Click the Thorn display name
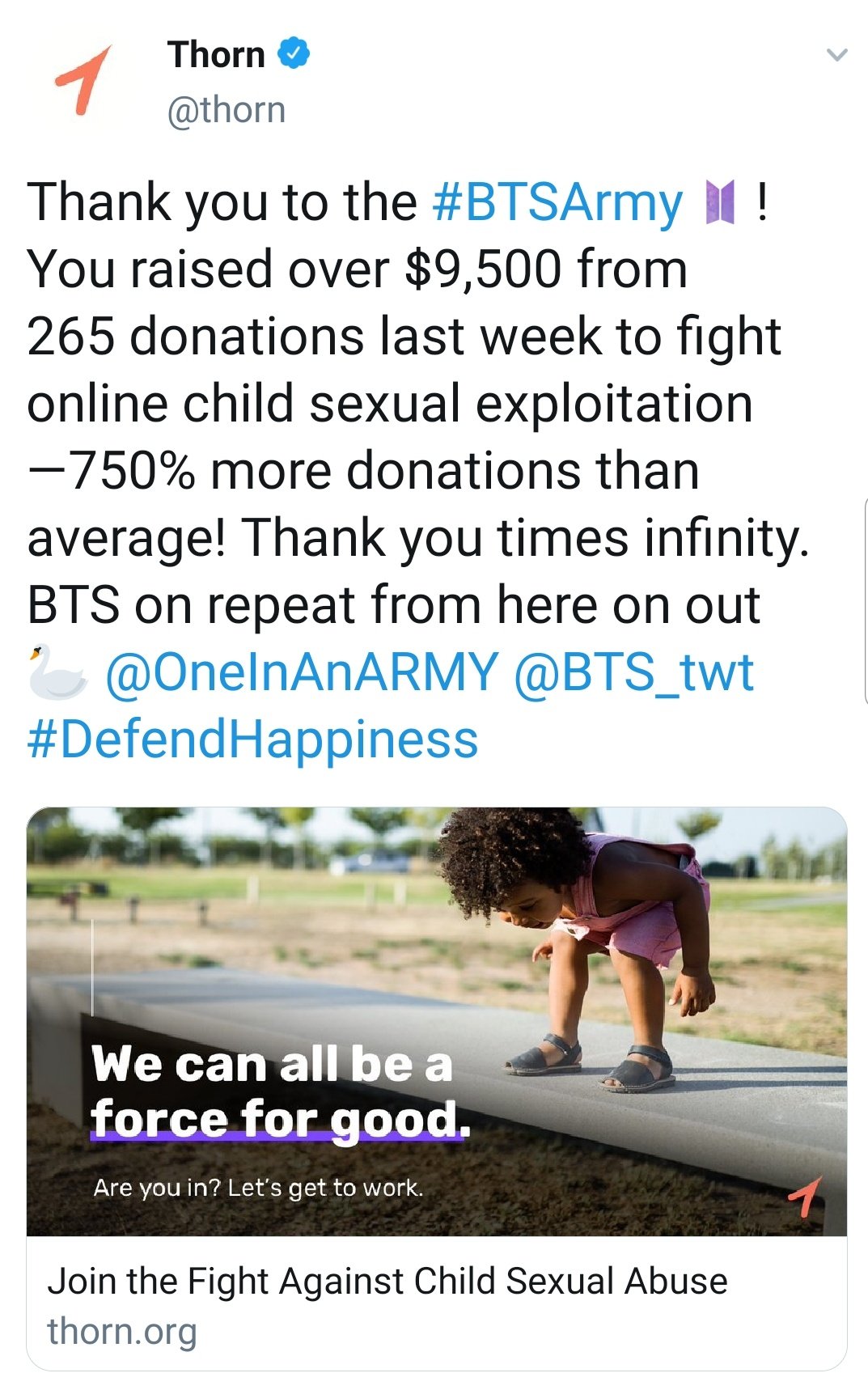Image resolution: width=868 pixels, height=1373 pixels. tap(216, 55)
